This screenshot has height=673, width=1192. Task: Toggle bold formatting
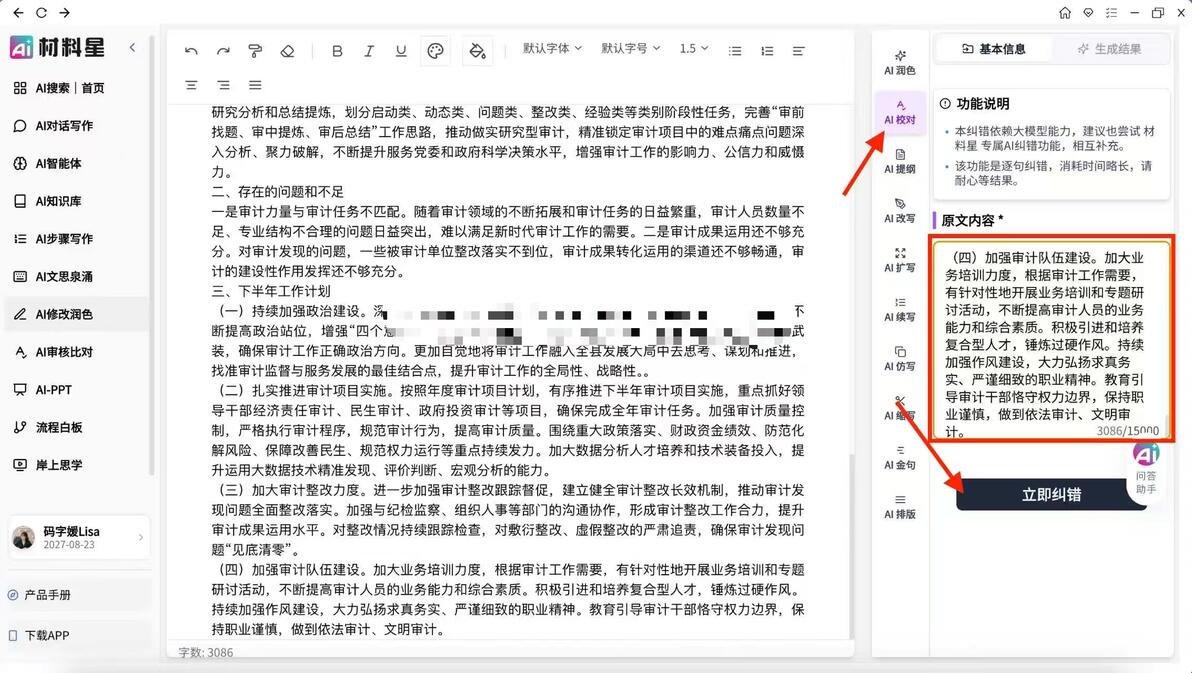click(337, 51)
